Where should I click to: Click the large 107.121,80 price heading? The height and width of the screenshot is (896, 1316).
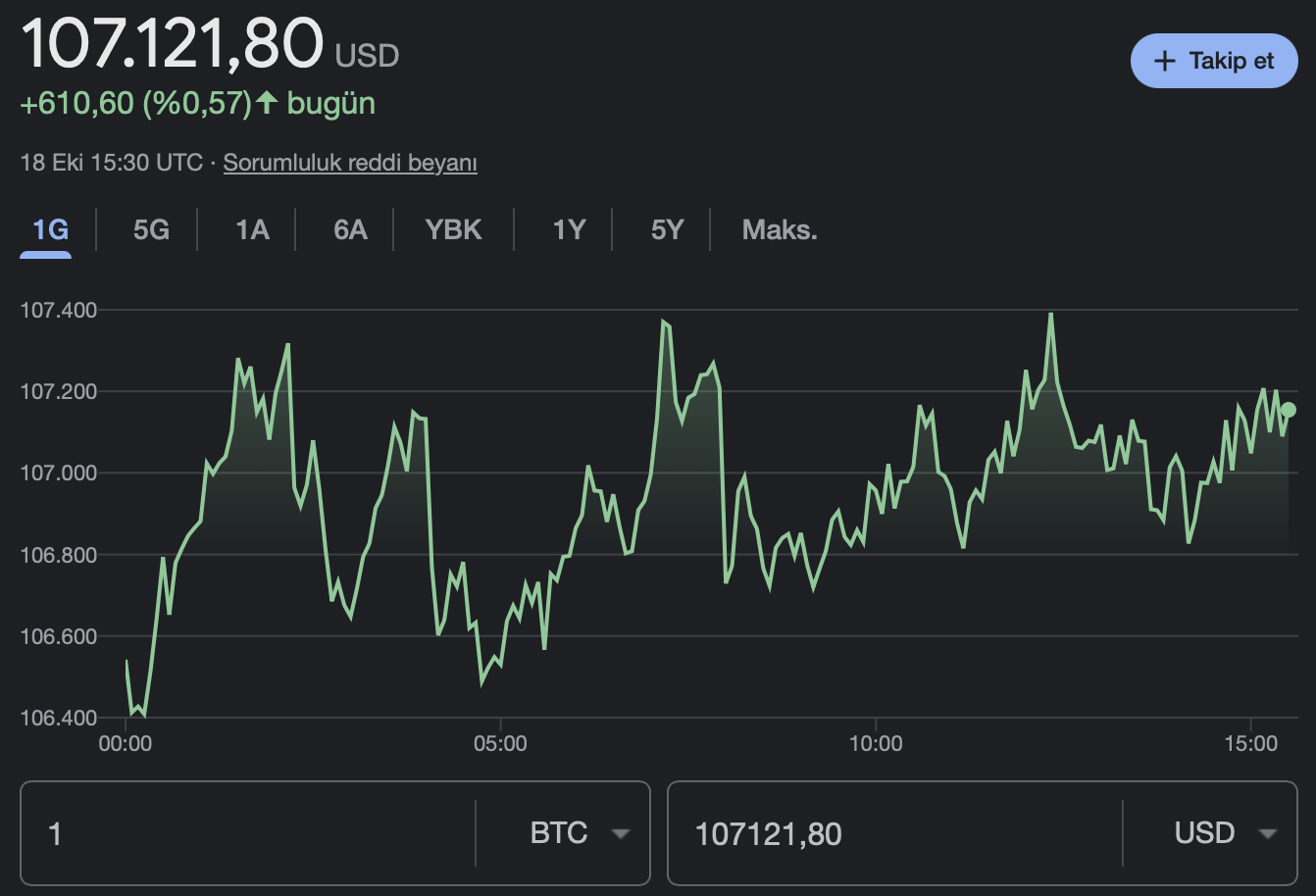pos(172,43)
